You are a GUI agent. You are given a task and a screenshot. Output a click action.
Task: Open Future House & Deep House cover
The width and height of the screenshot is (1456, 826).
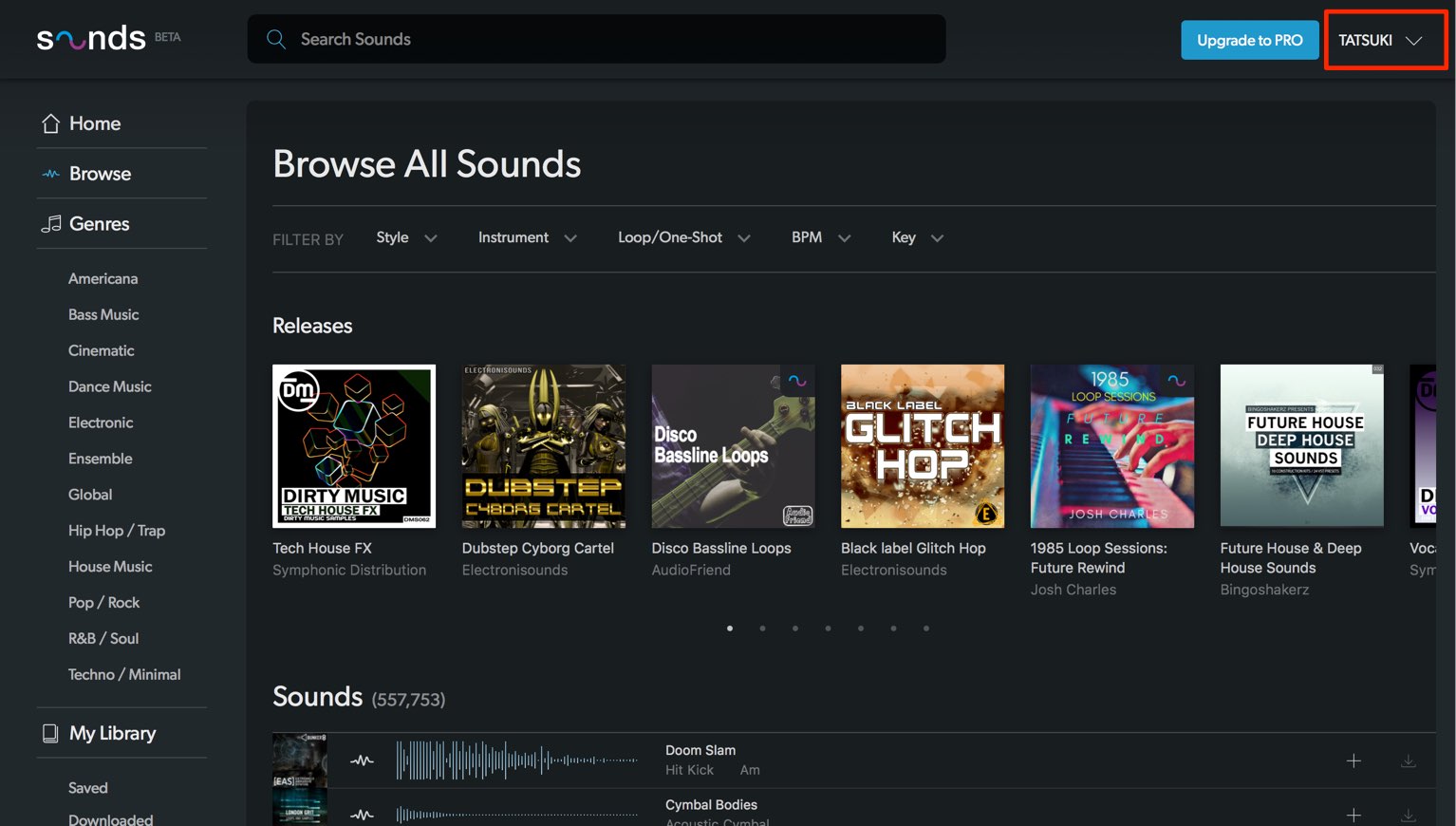[1302, 446]
